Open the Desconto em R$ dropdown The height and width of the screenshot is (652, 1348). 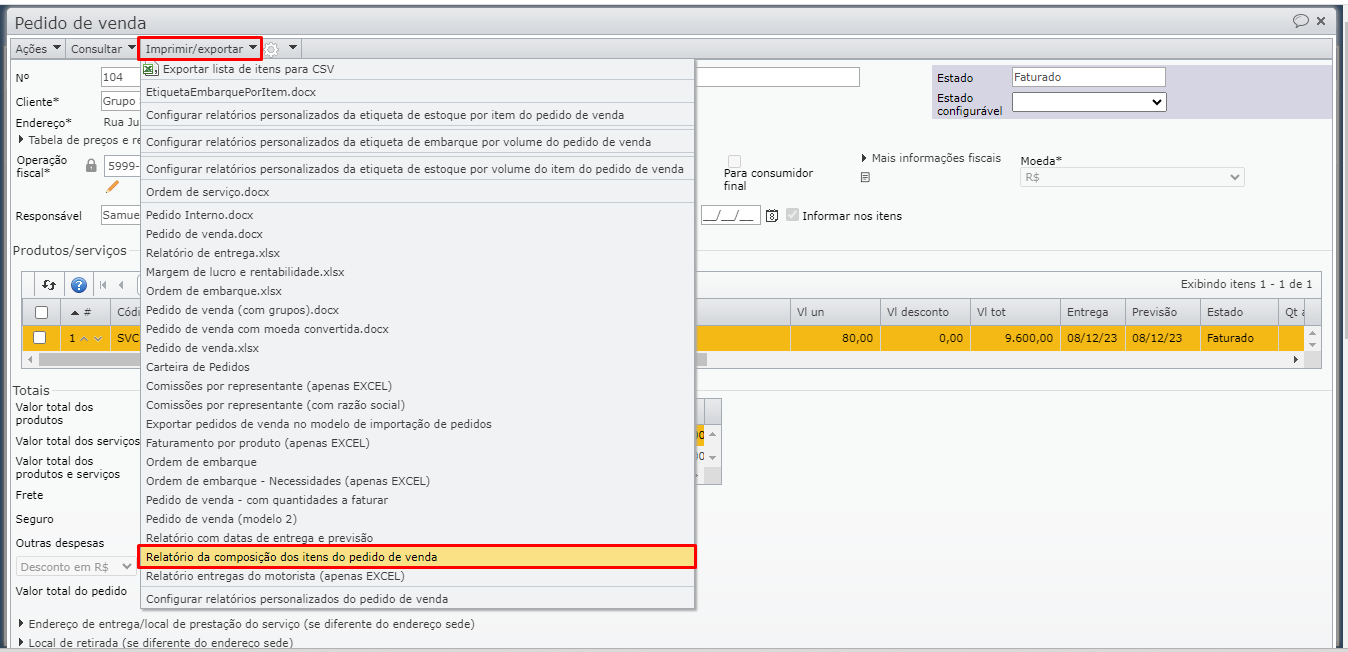[x=75, y=567]
